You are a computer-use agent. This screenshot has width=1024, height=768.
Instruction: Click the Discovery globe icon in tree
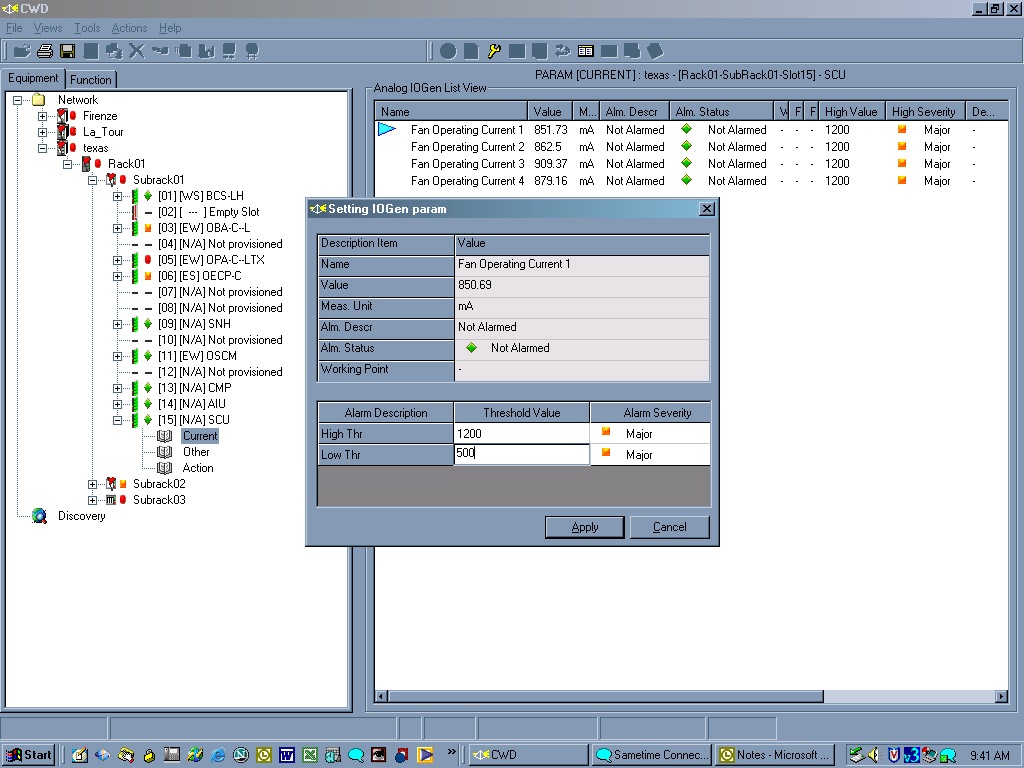point(39,516)
